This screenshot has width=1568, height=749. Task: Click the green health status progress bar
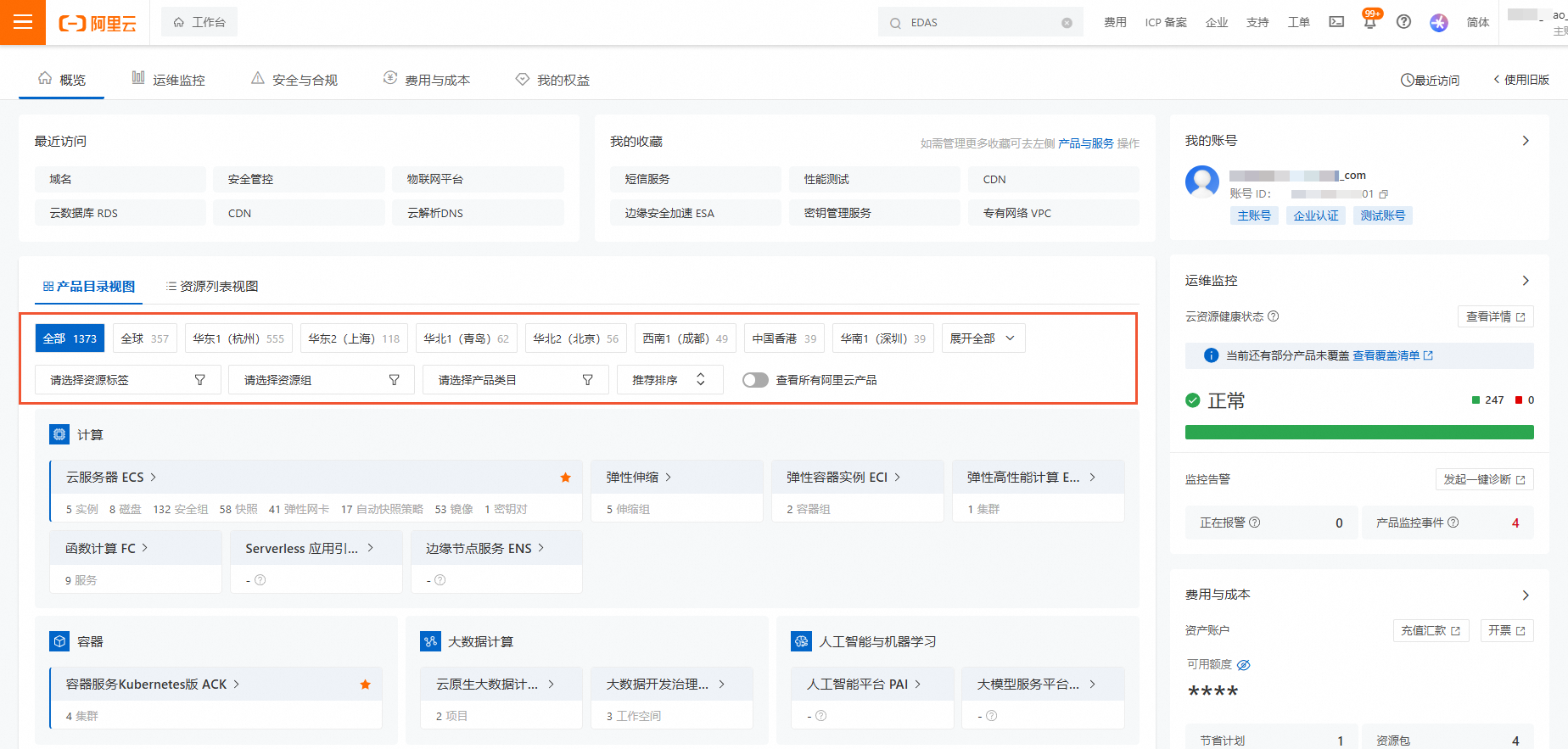click(1359, 433)
